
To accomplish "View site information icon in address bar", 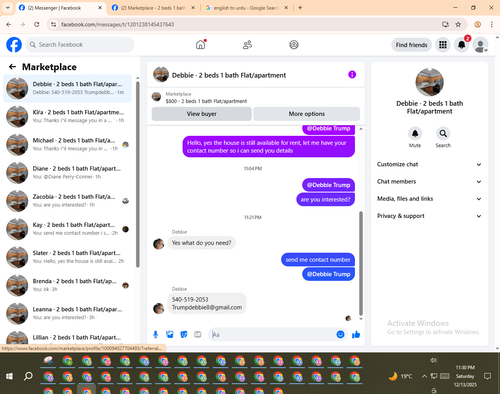I will [x=53, y=24].
